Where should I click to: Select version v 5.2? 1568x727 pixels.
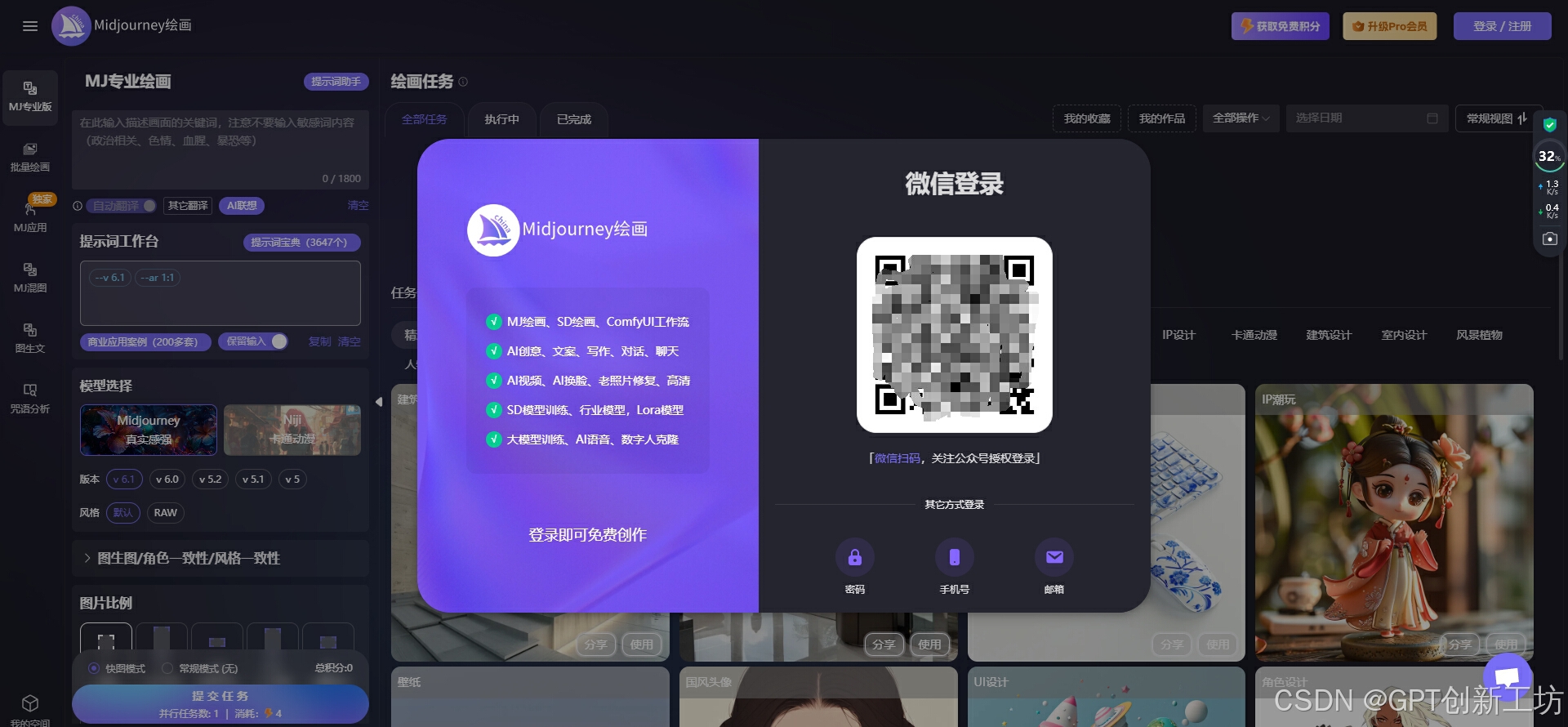[x=210, y=479]
